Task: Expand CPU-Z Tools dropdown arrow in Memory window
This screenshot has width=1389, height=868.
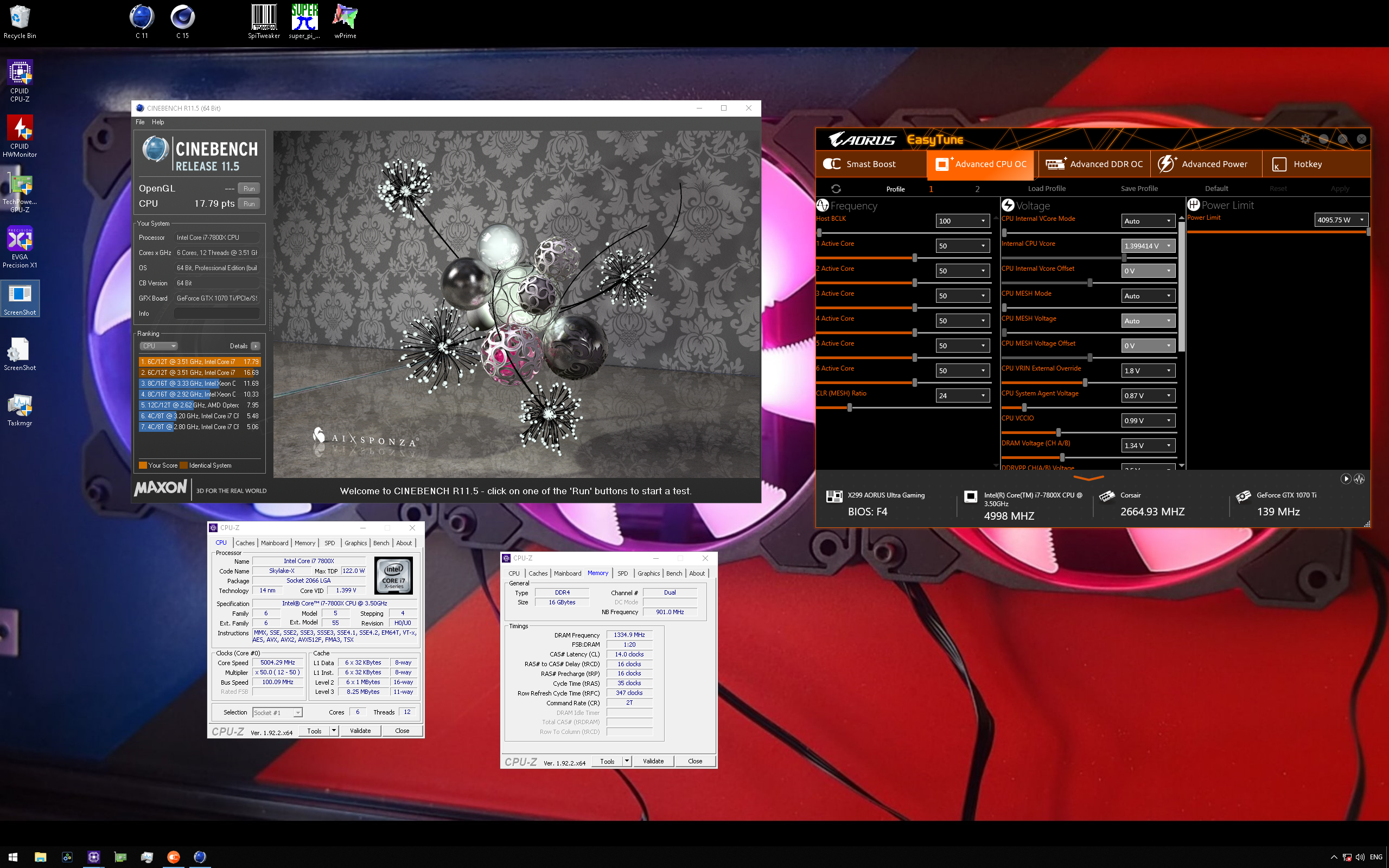Action: click(627, 761)
